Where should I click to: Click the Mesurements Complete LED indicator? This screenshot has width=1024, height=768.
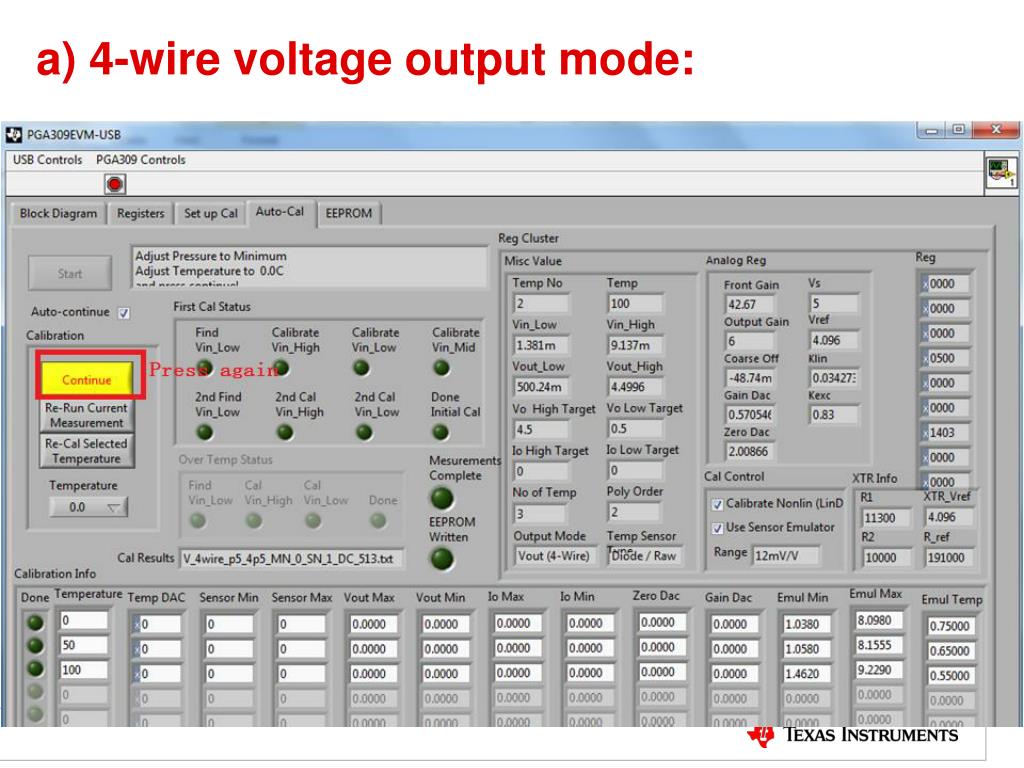tap(442, 498)
